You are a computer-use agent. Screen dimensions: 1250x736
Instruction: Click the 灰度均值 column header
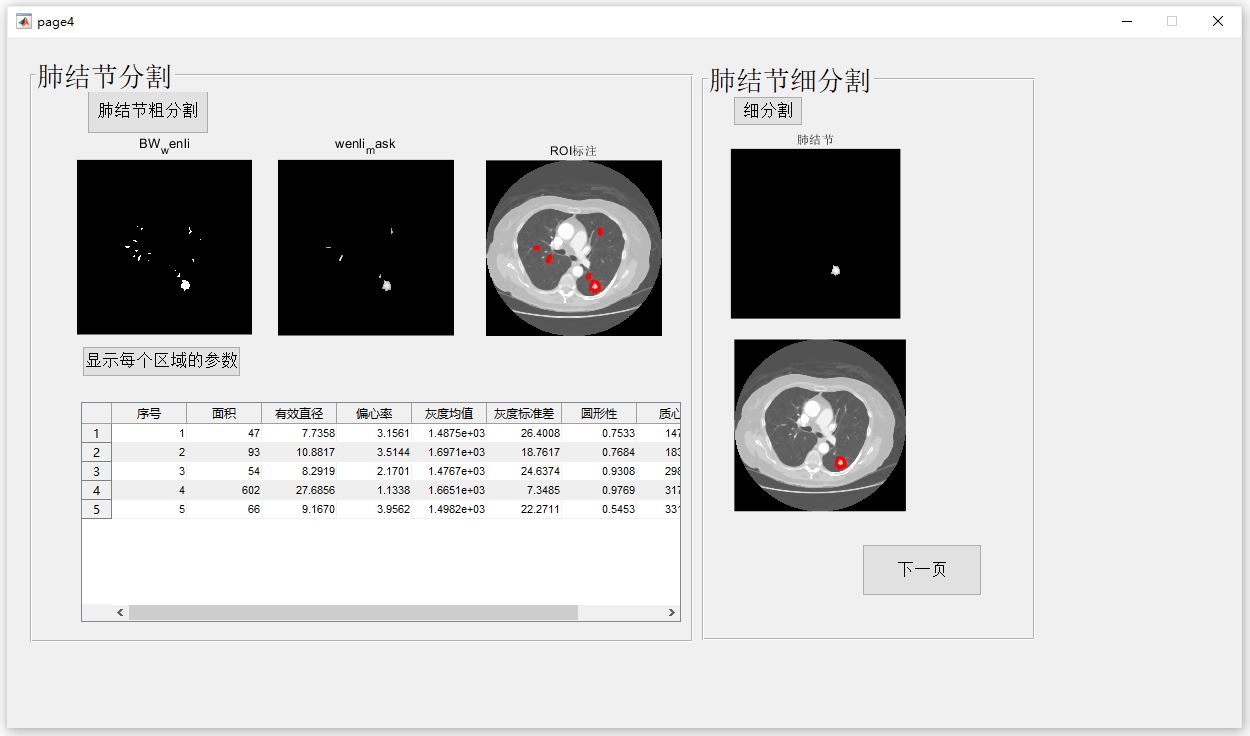click(449, 414)
